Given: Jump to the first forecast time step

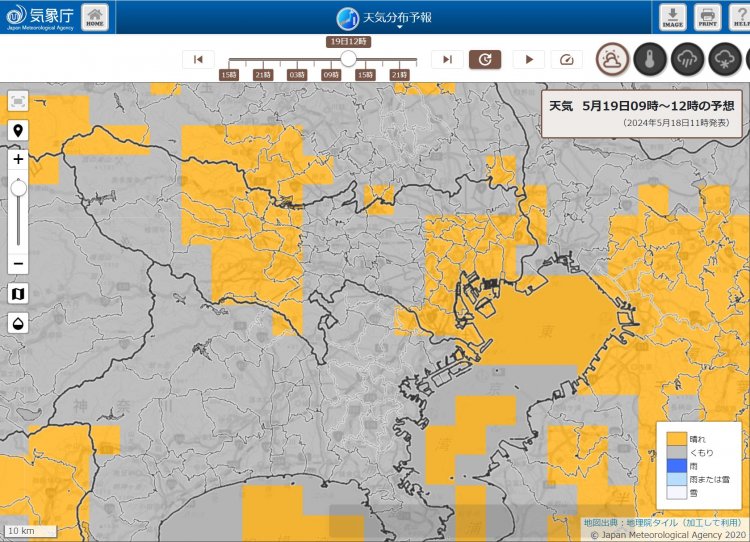Looking at the screenshot, I should point(198,60).
